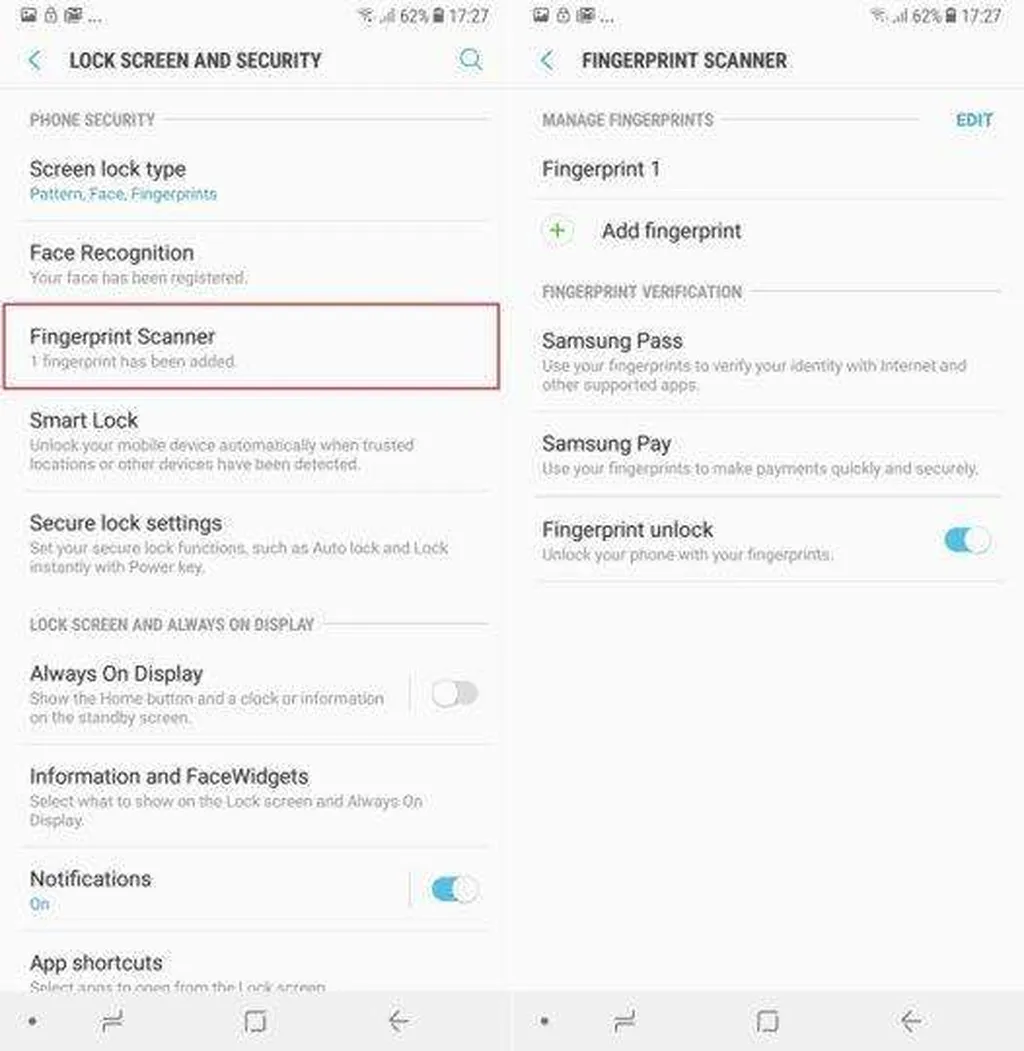
Task: Tap the search magnifier icon
Action: (x=470, y=60)
